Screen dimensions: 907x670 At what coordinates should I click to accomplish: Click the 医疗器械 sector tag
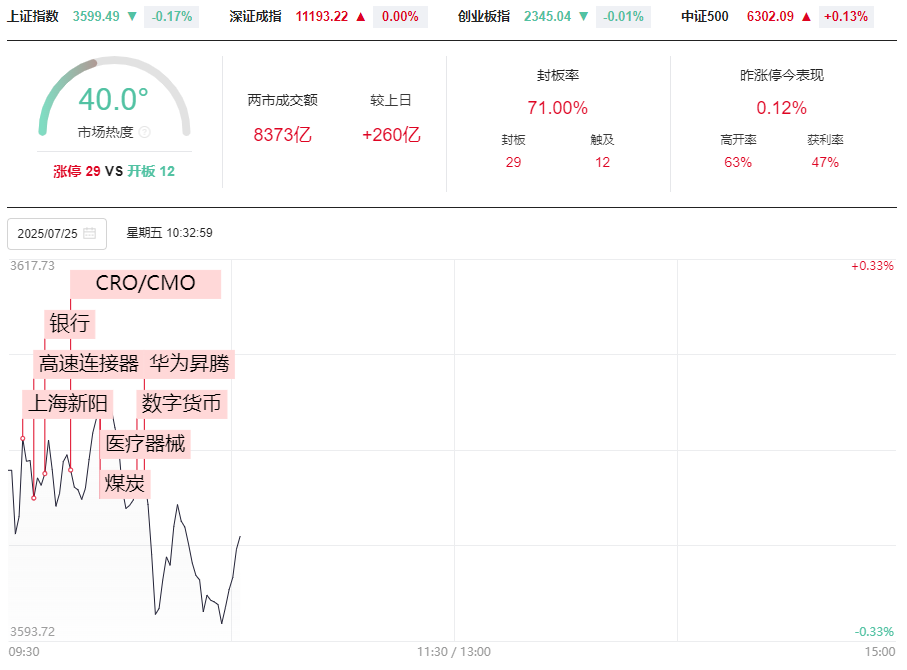pos(145,444)
